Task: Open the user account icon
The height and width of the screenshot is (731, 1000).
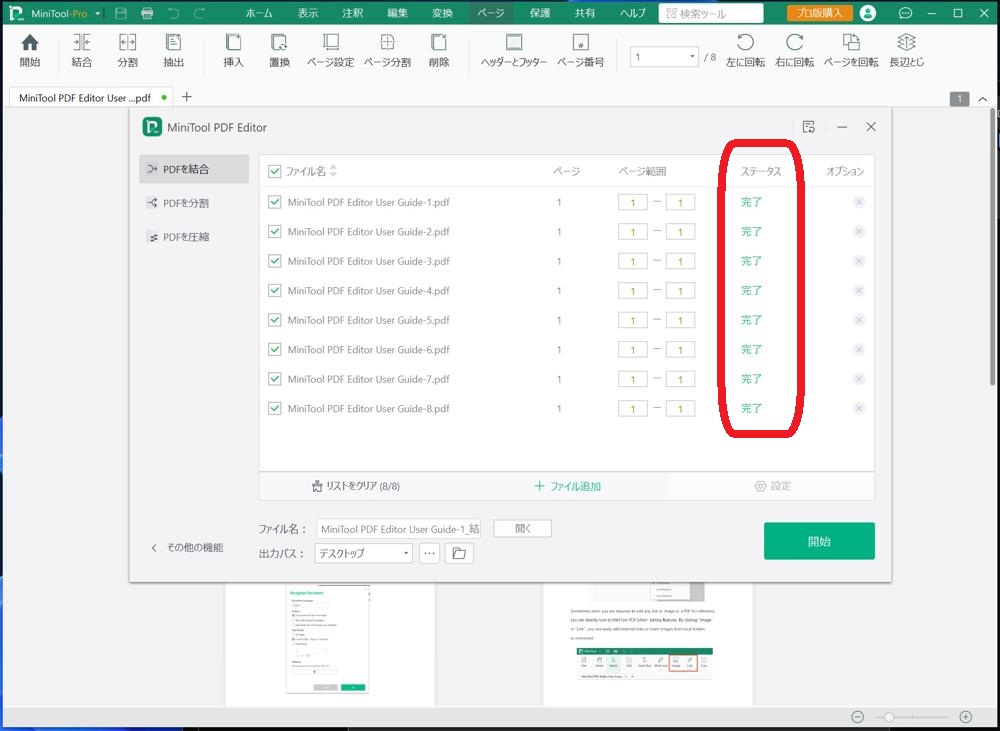Action: coord(868,13)
